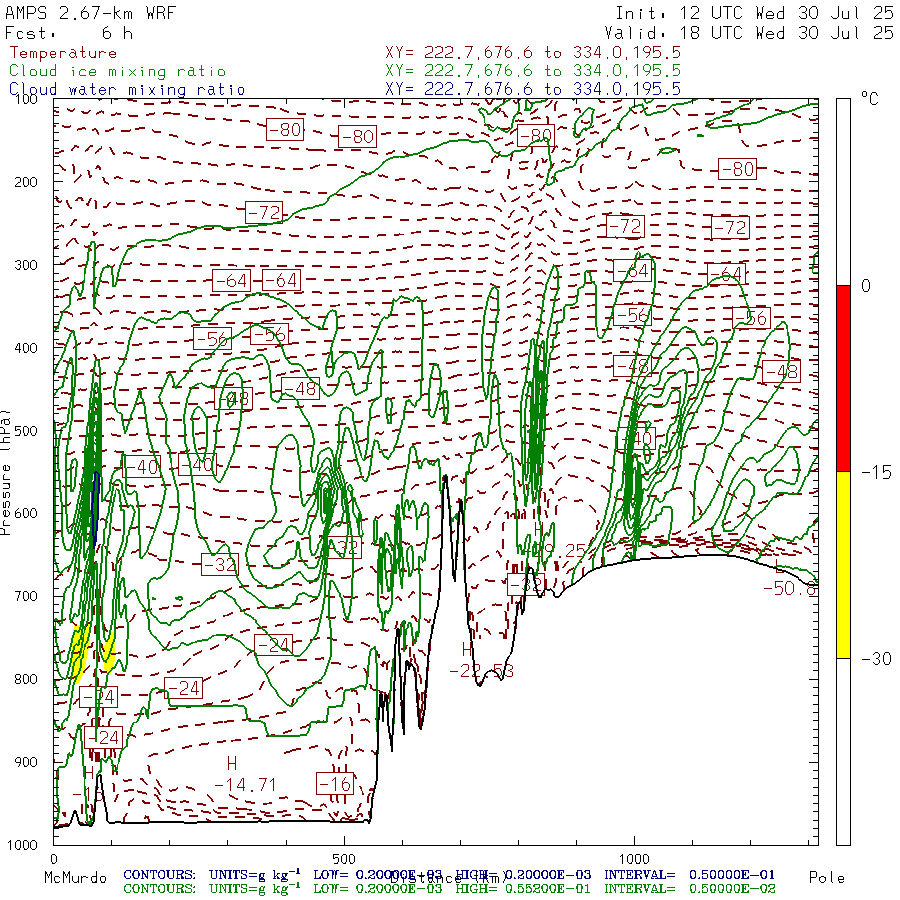Click the 800 hPa pressure axis label
900x900 pixels.
25,679
